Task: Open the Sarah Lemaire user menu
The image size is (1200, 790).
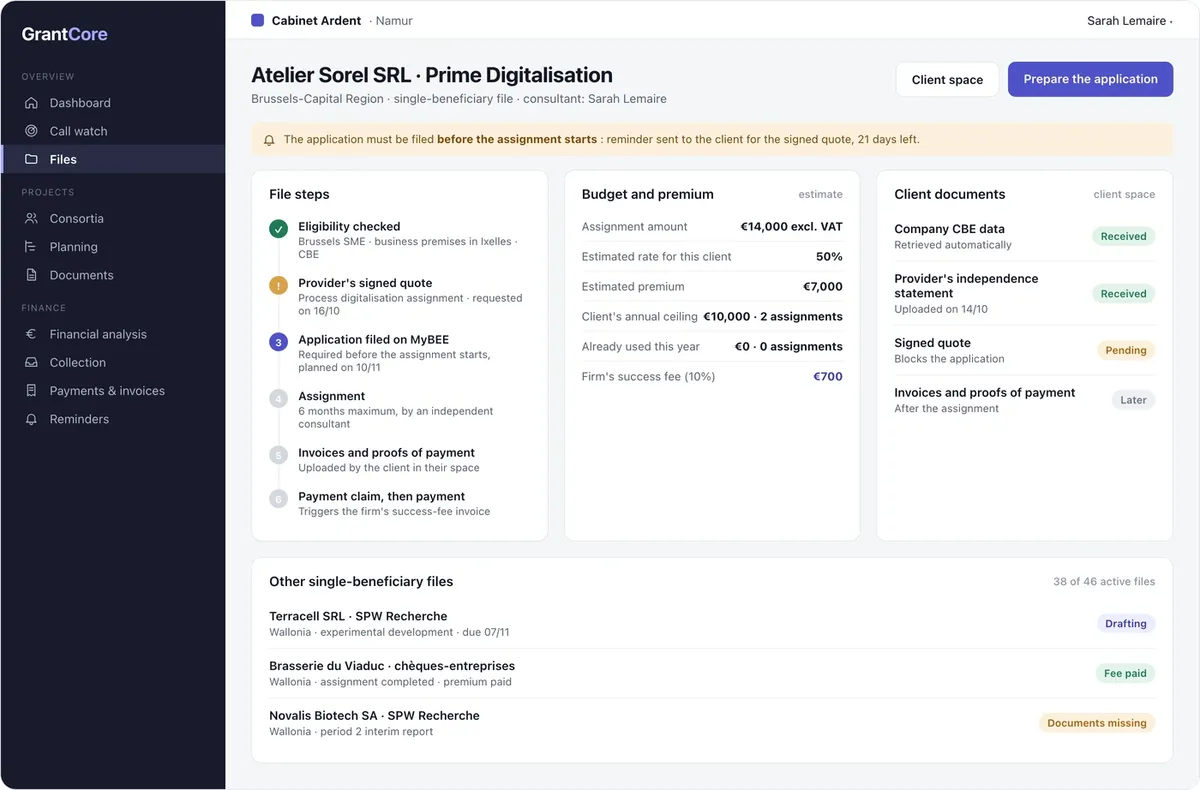Action: 1129,21
